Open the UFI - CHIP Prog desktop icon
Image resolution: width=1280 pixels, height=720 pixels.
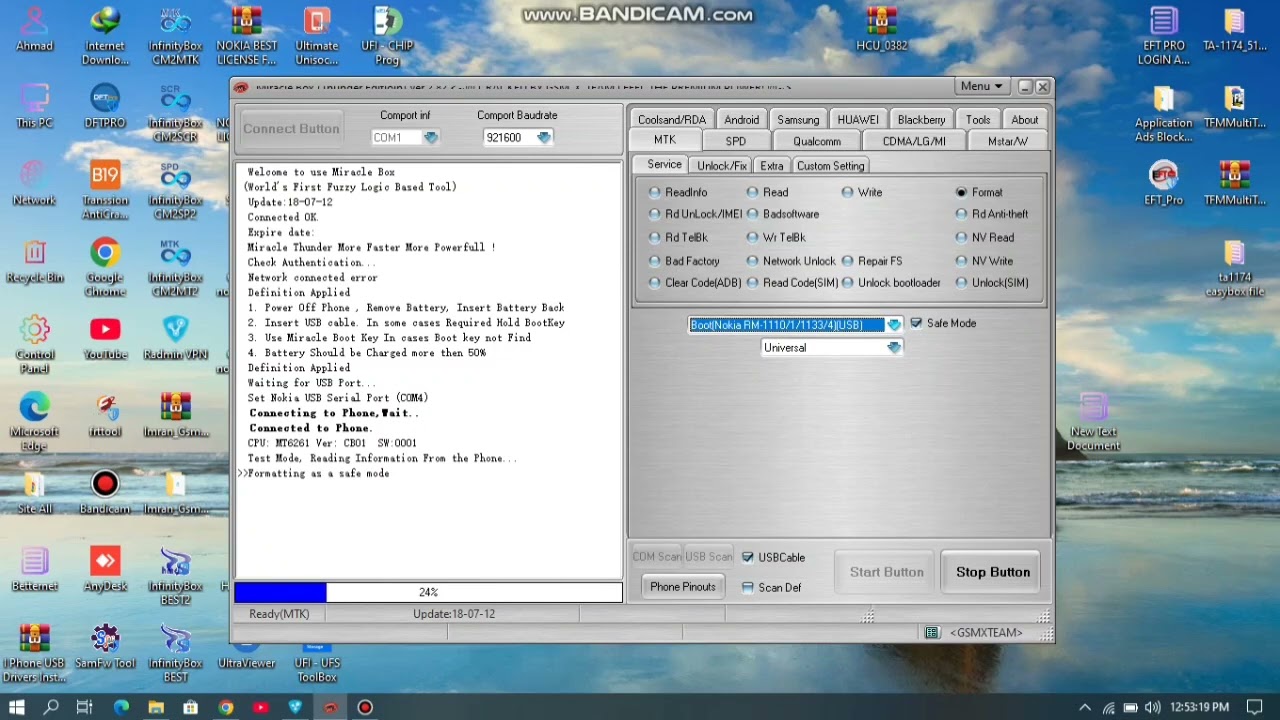[387, 35]
